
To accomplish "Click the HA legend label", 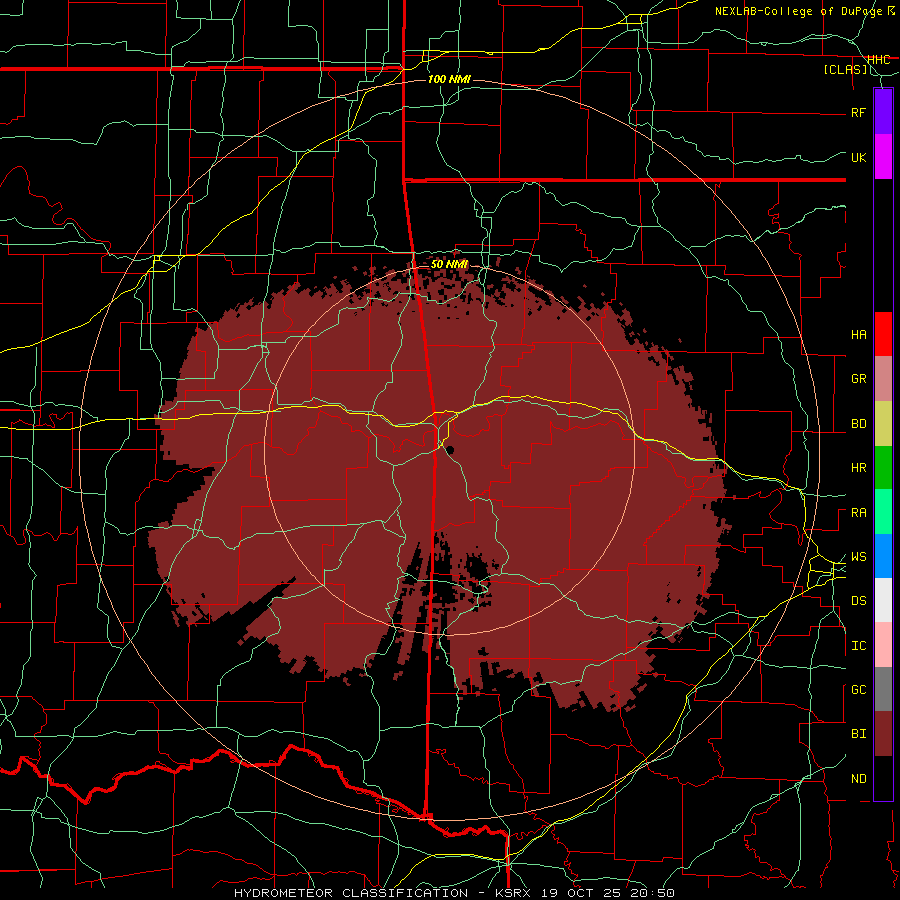I will coord(858,335).
